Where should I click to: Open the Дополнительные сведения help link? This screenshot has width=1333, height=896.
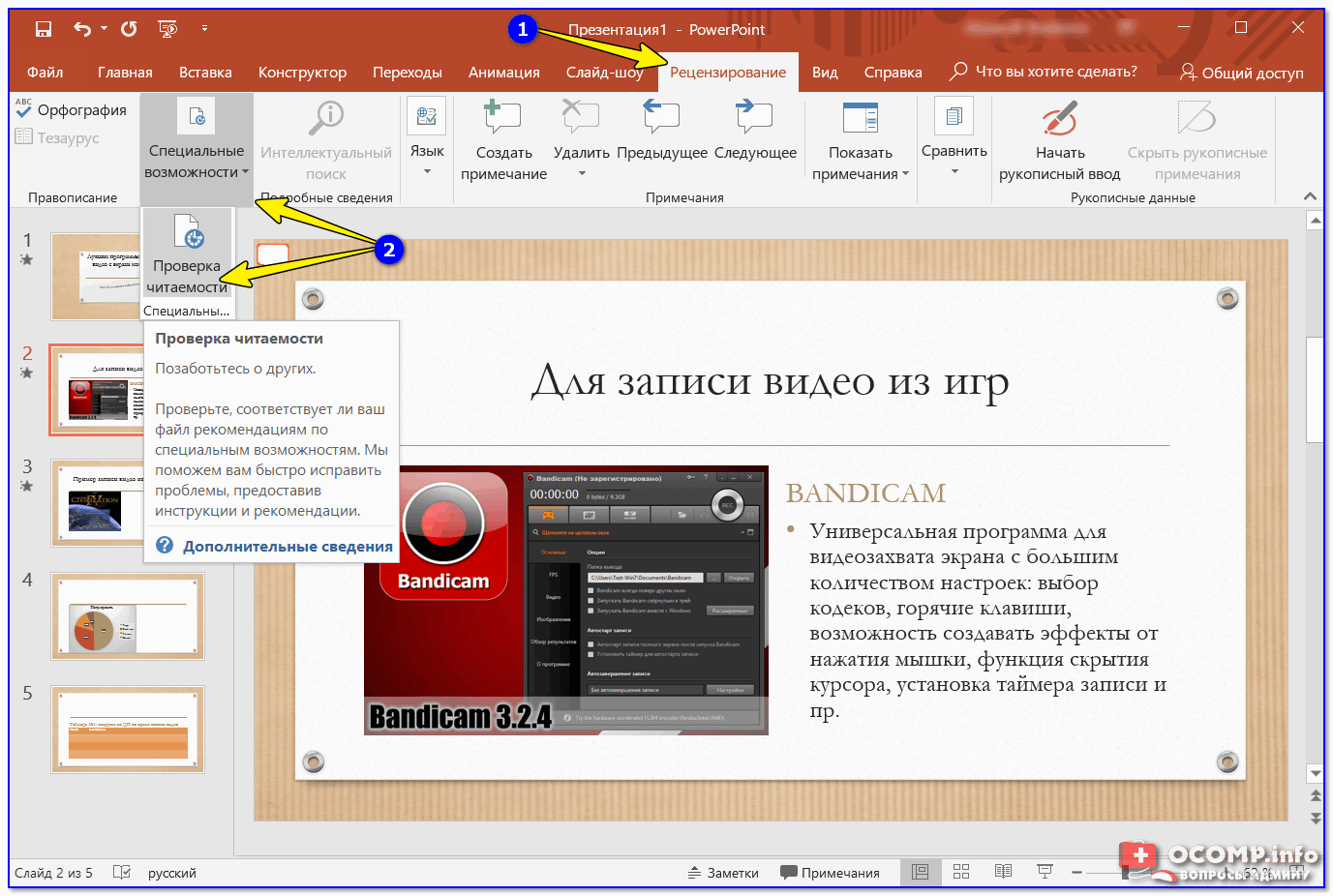click(x=288, y=546)
